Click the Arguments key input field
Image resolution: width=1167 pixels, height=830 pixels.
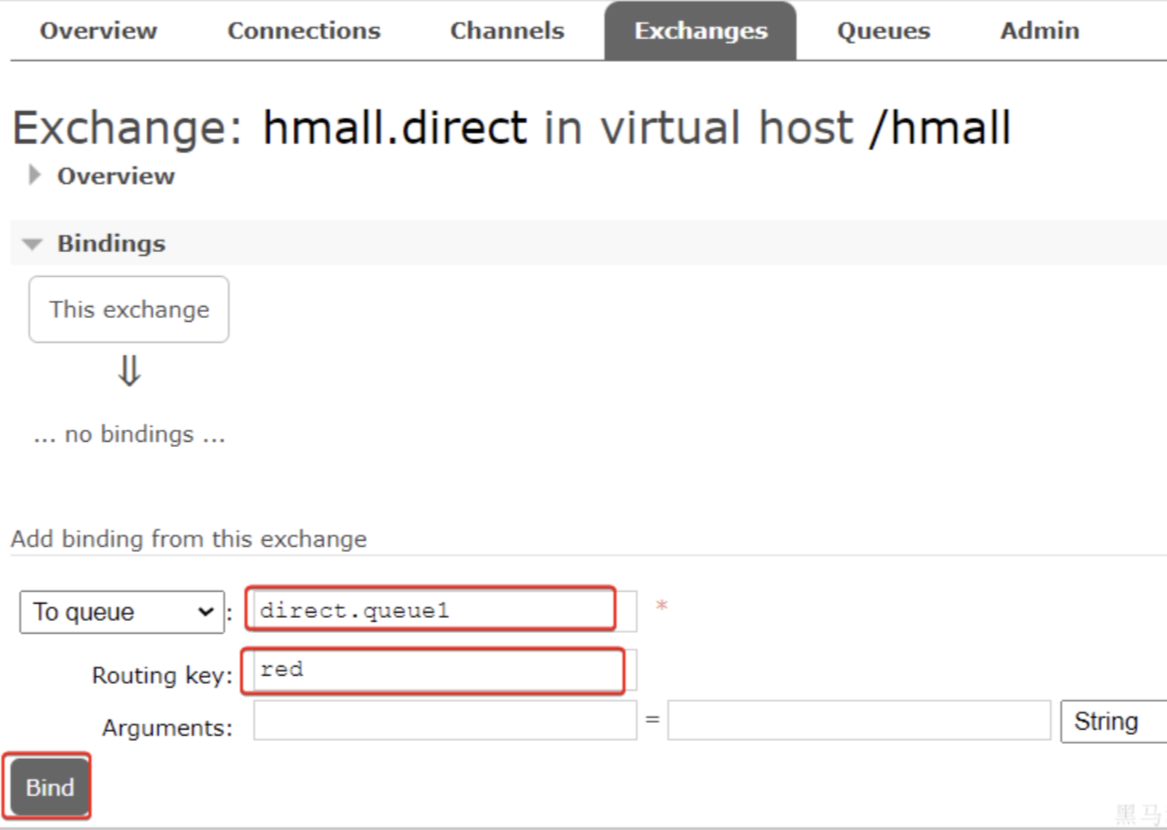click(x=444, y=720)
